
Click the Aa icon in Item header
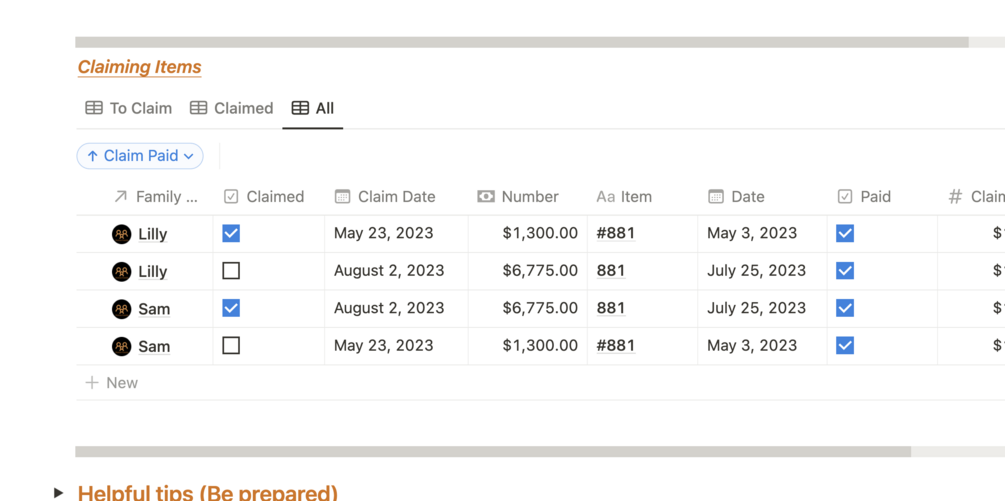coord(605,197)
